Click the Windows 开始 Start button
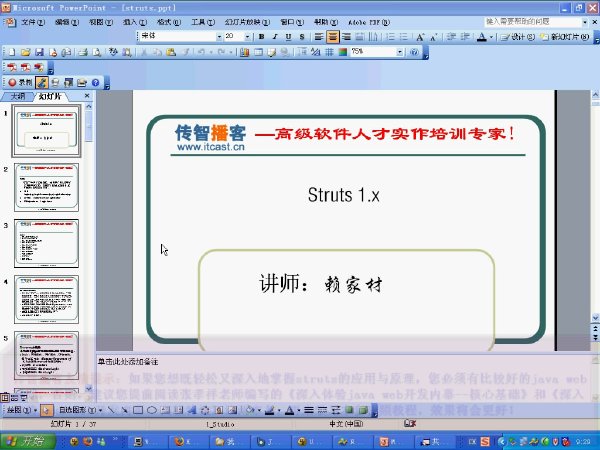 coord(26,441)
